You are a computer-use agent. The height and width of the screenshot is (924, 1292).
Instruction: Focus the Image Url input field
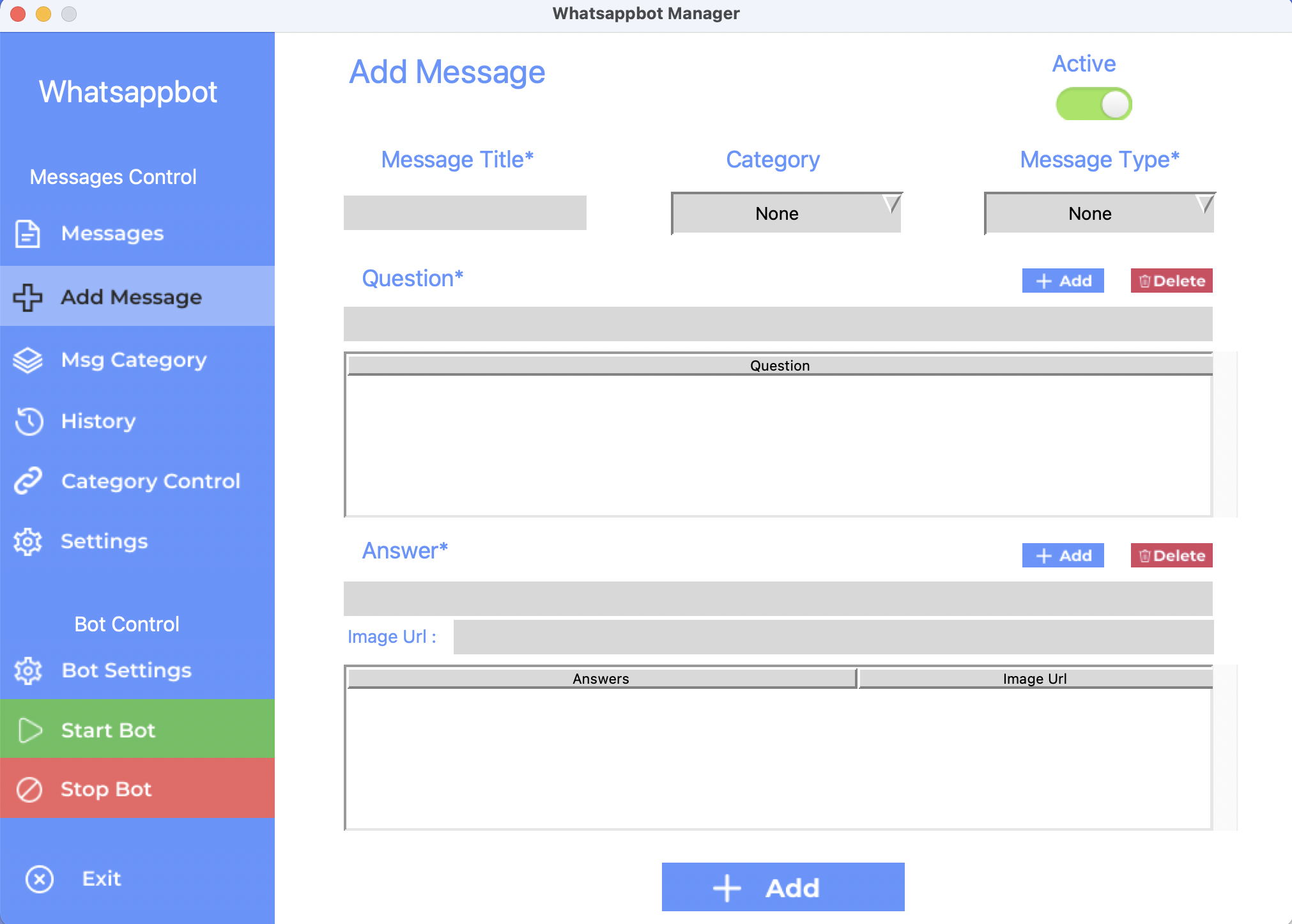point(834,637)
